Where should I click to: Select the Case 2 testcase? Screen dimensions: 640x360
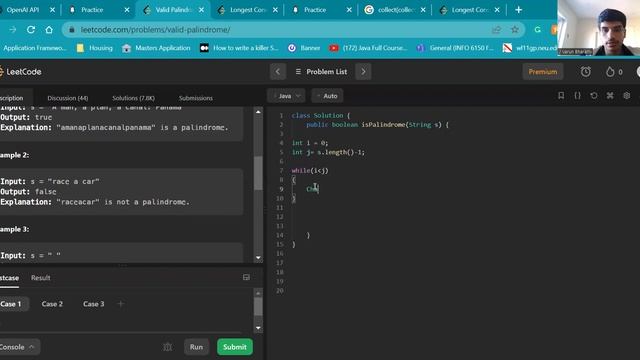[x=52, y=304]
